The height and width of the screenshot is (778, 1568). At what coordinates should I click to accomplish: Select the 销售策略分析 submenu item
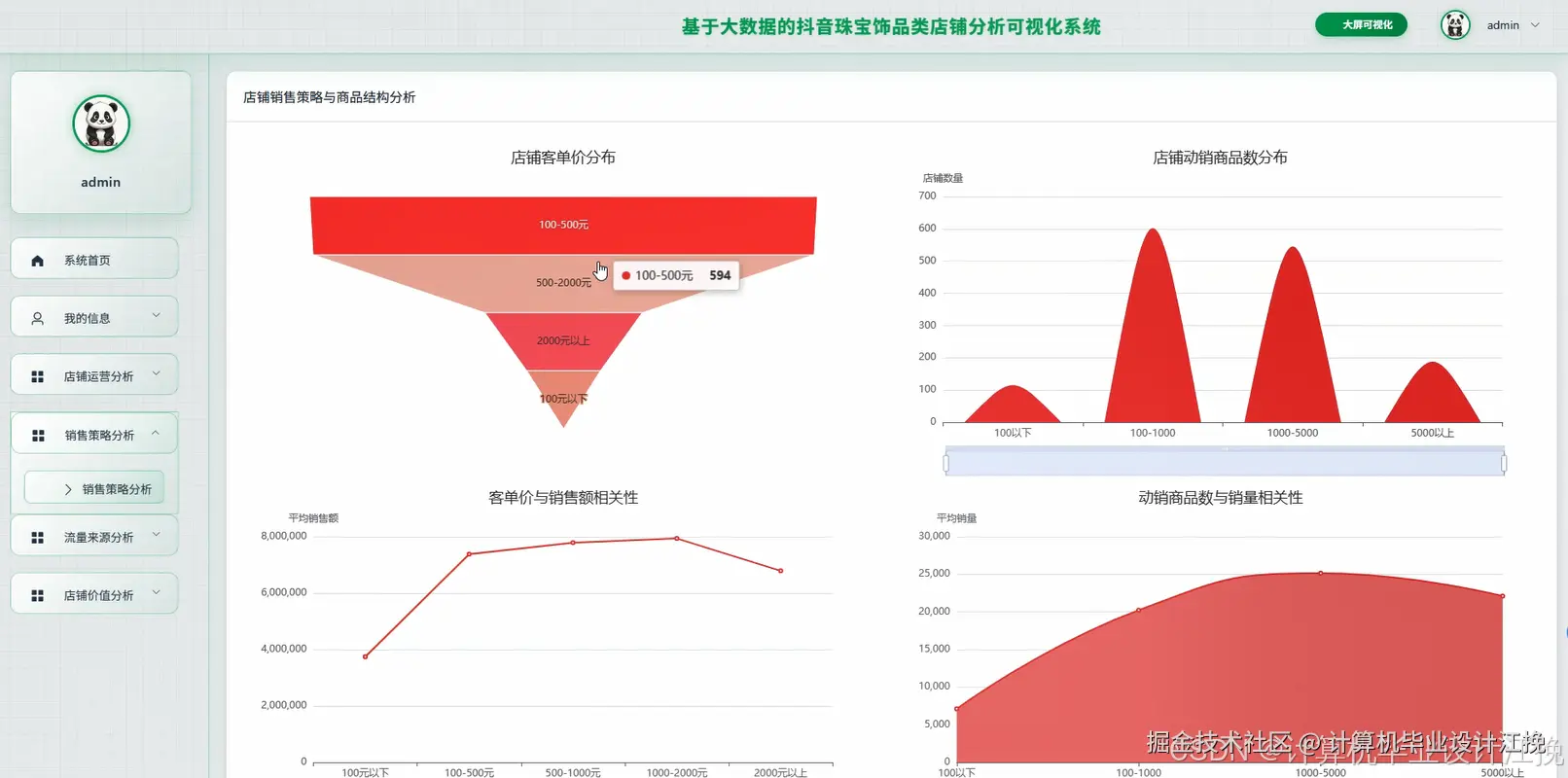94,488
